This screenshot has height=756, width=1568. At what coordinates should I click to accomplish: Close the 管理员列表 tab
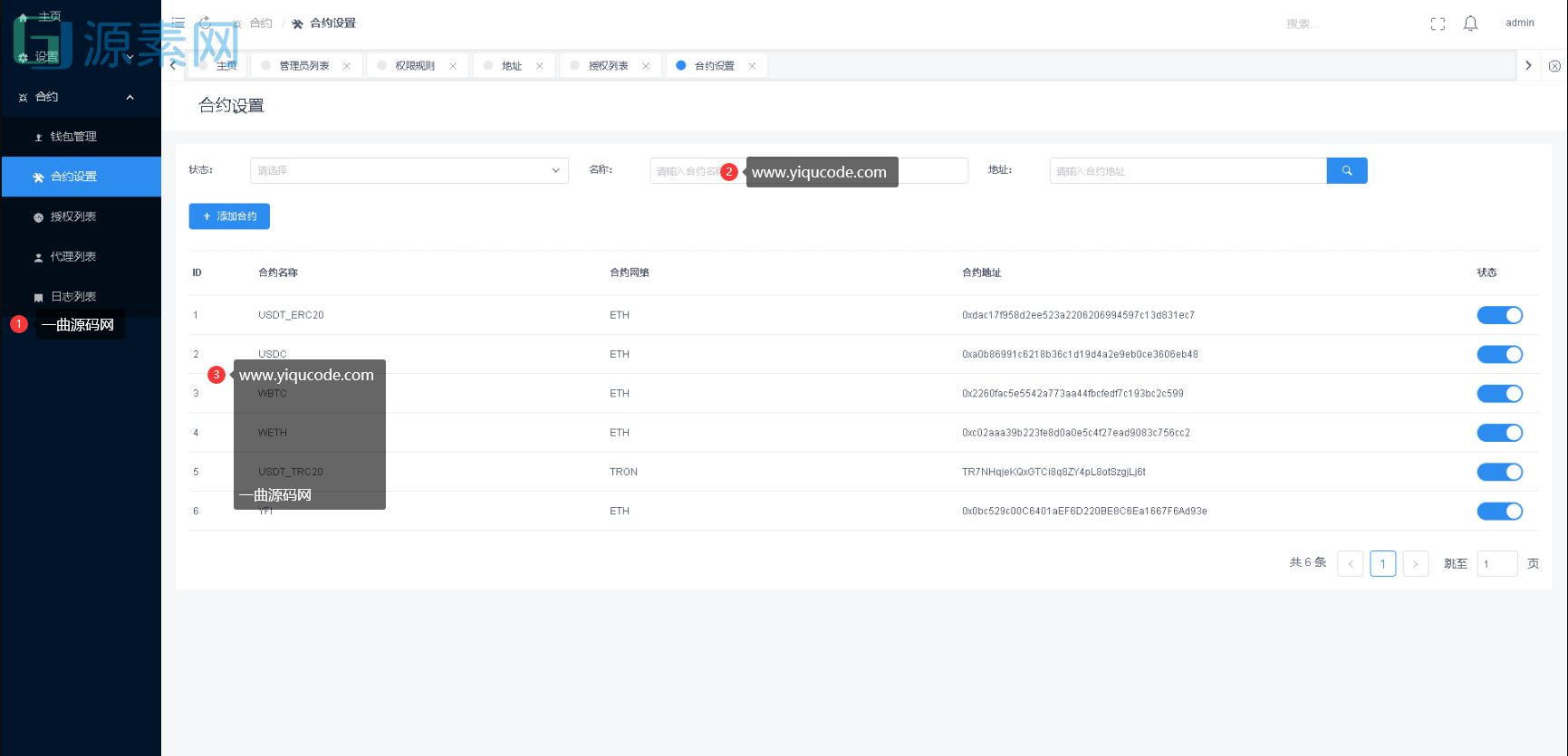click(x=347, y=66)
